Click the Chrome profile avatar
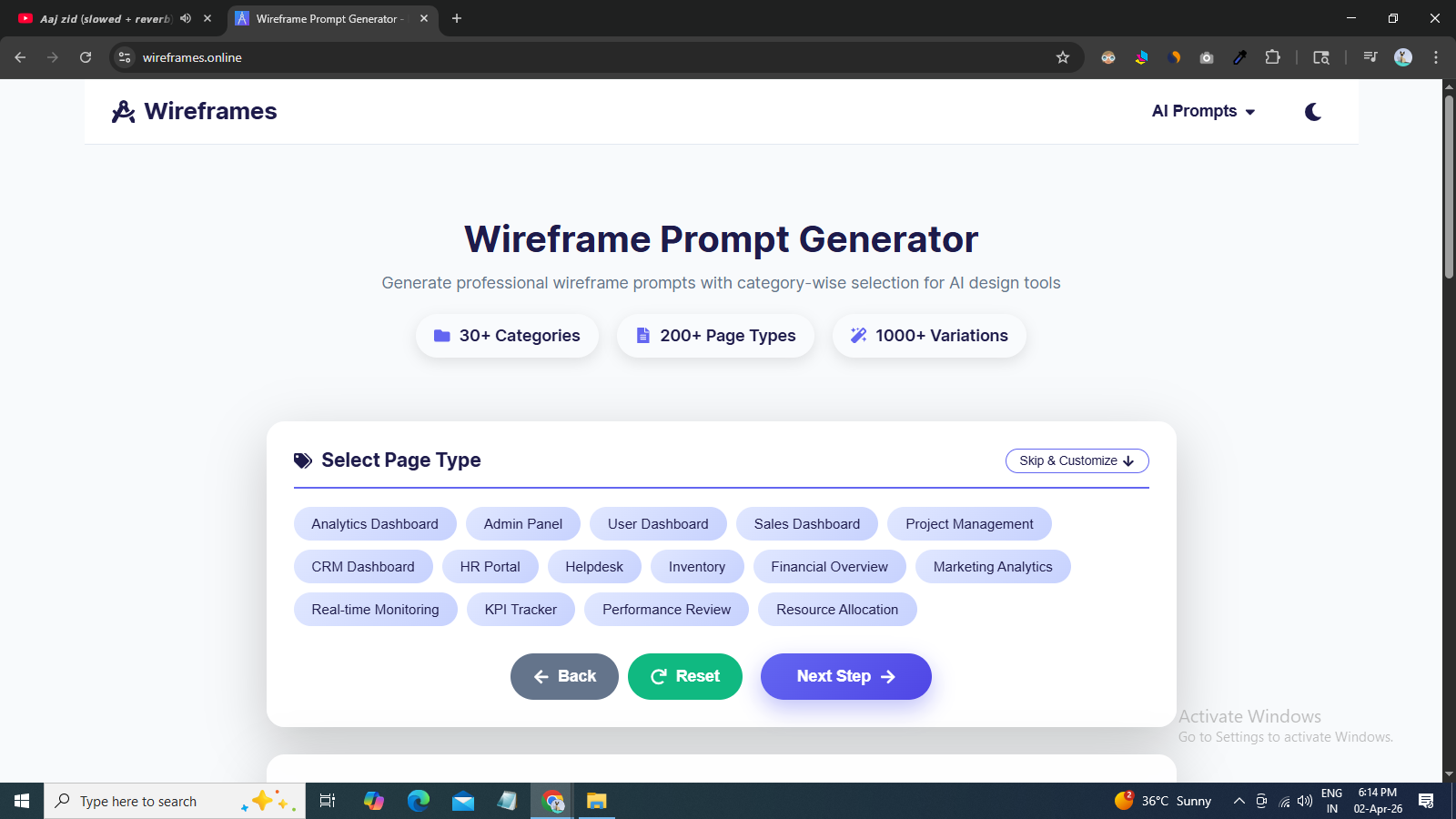 pyautogui.click(x=1403, y=56)
